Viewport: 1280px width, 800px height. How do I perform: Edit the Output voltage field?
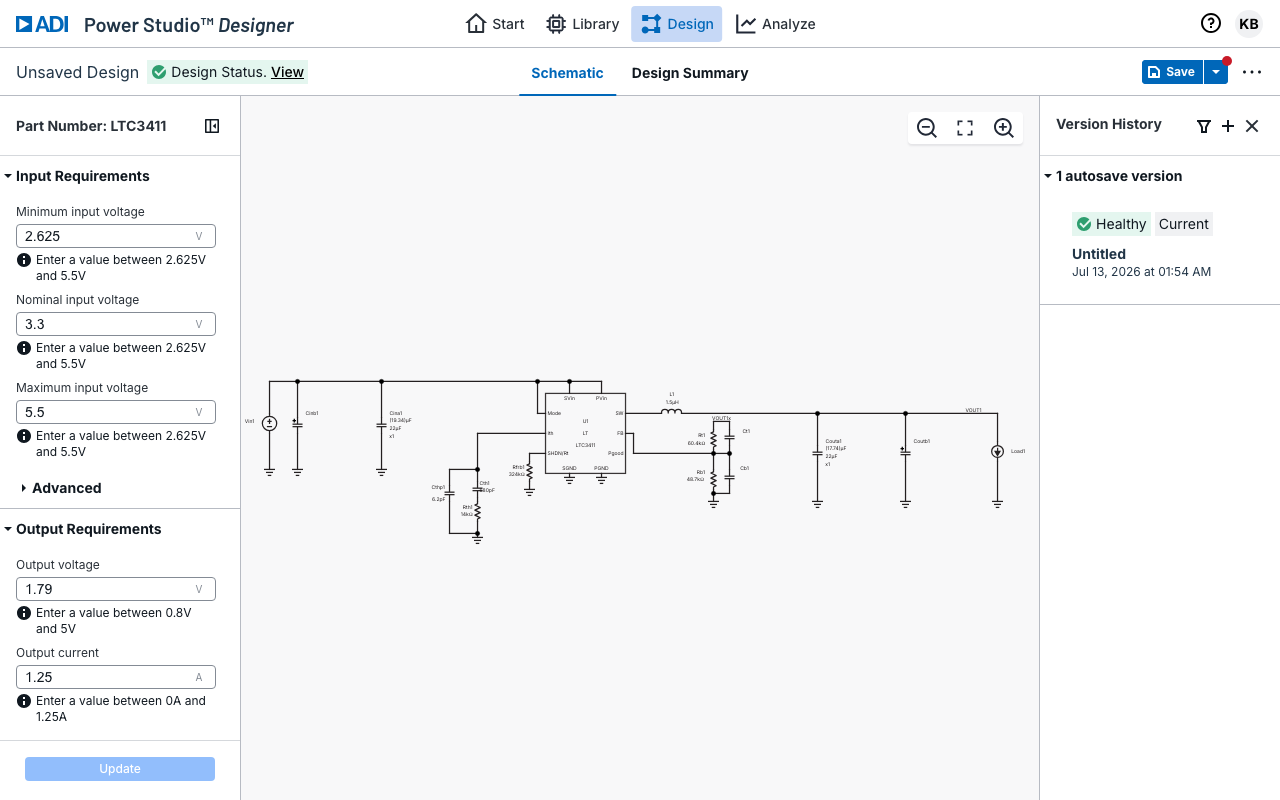116,589
